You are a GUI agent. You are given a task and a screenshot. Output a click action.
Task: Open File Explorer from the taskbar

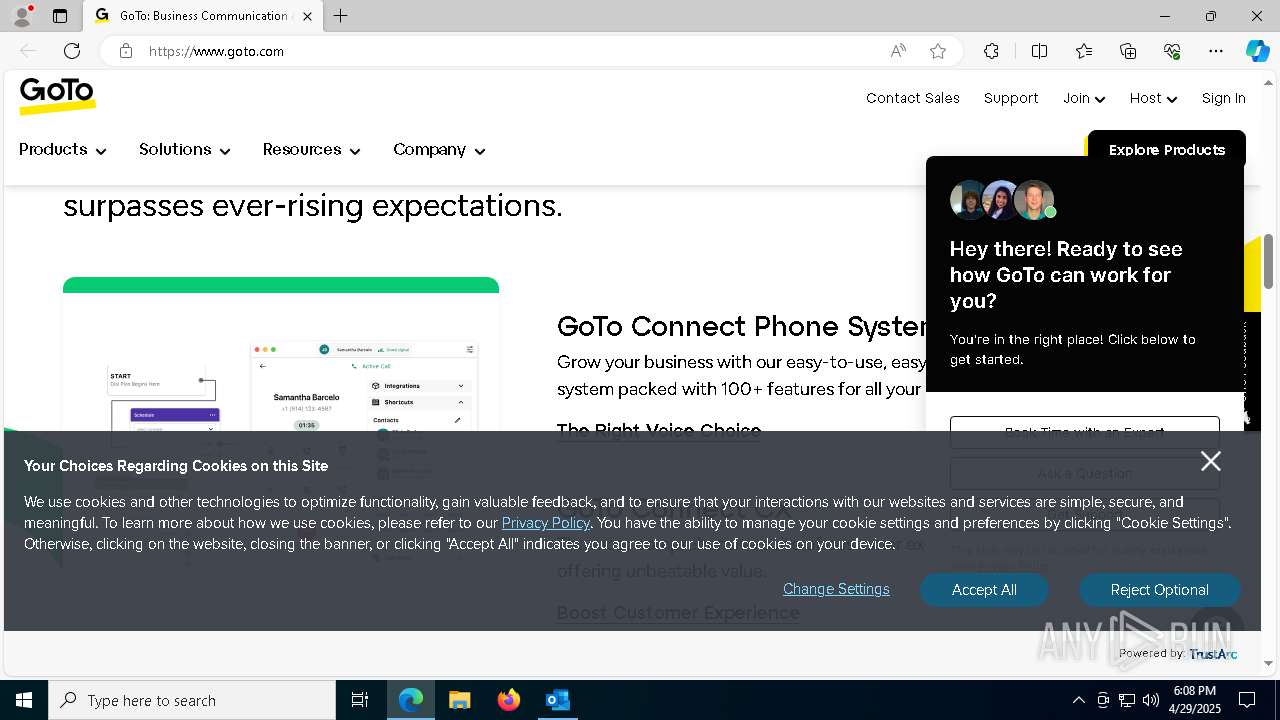459,700
